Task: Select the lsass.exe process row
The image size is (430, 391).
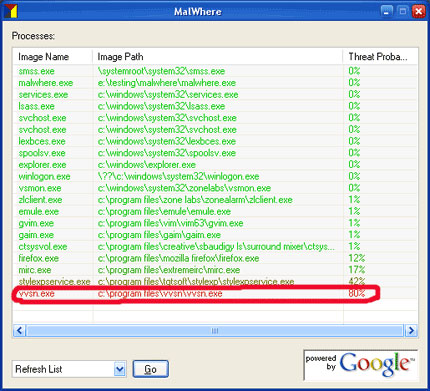Action: [x=215, y=106]
